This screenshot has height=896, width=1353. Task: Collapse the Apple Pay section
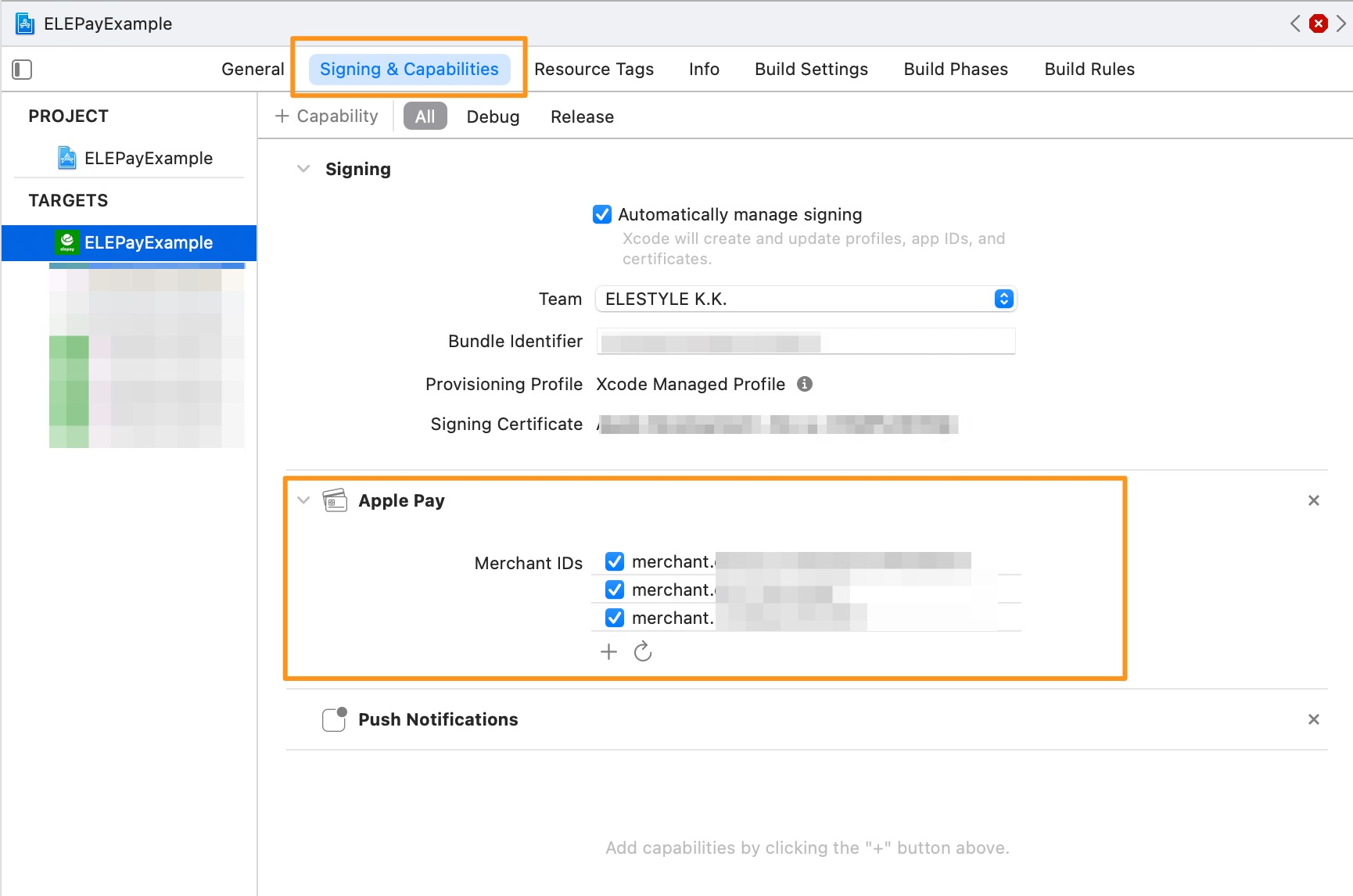303,500
